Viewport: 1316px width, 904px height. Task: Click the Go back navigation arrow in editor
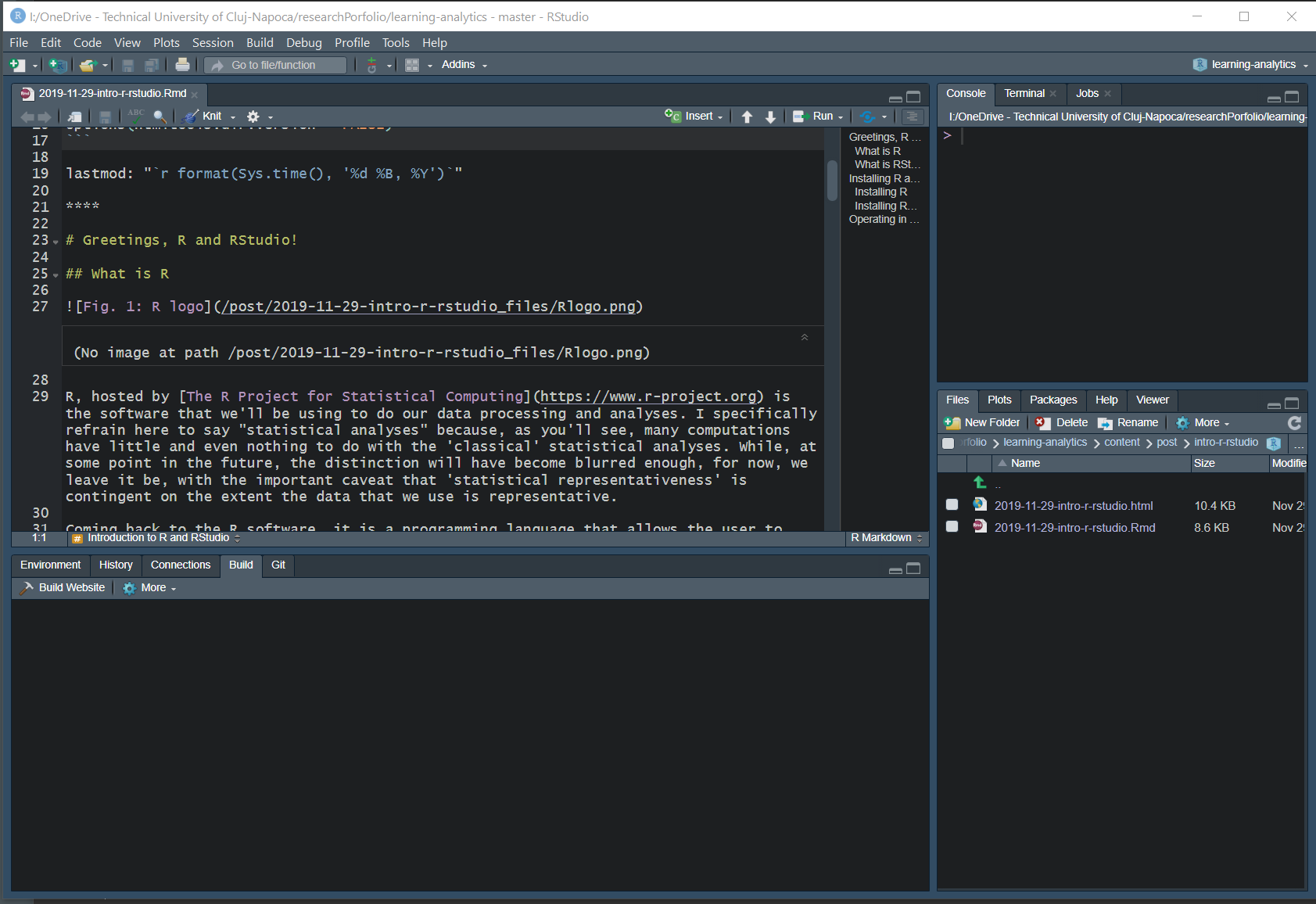click(x=27, y=117)
